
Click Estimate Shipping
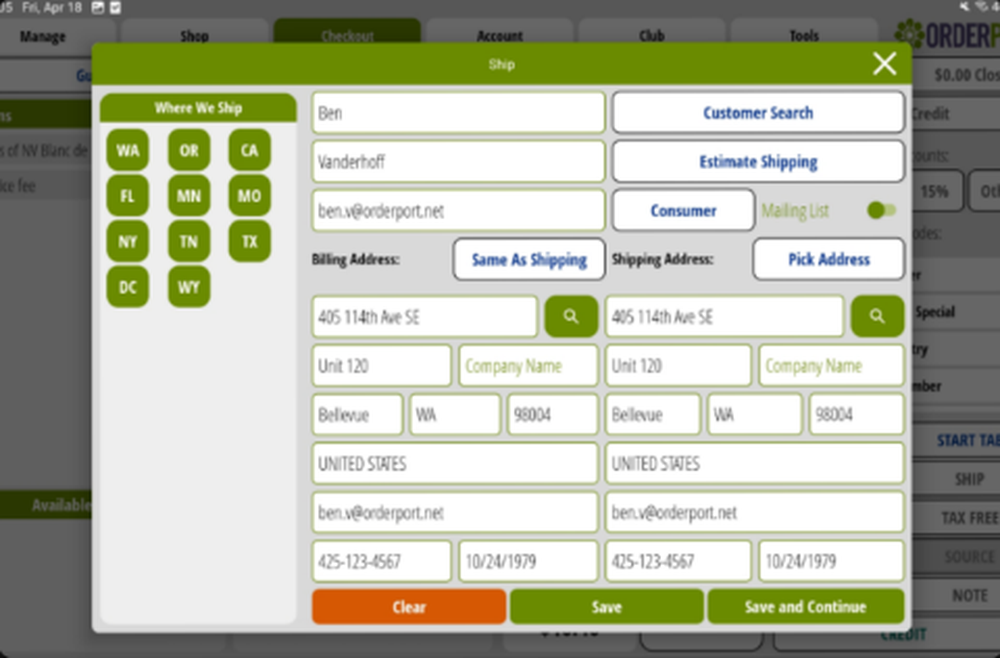click(x=757, y=161)
